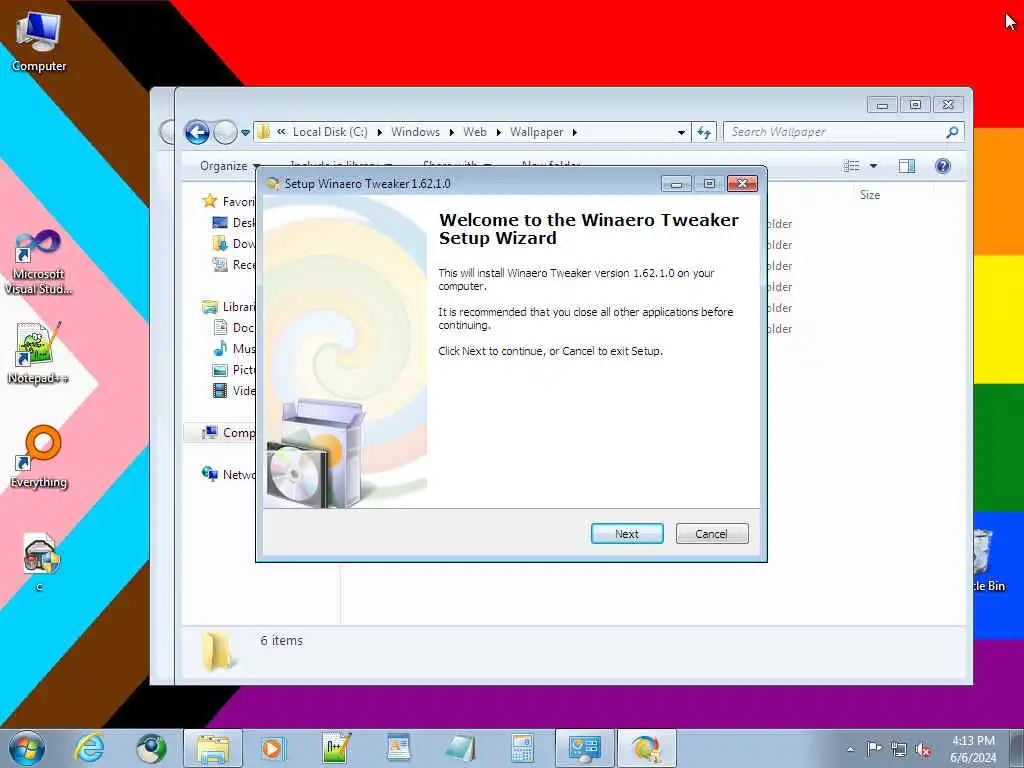Screen dimensions: 1024x768
Task: Open the notepad icon on the taskbar
Action: click(460, 748)
